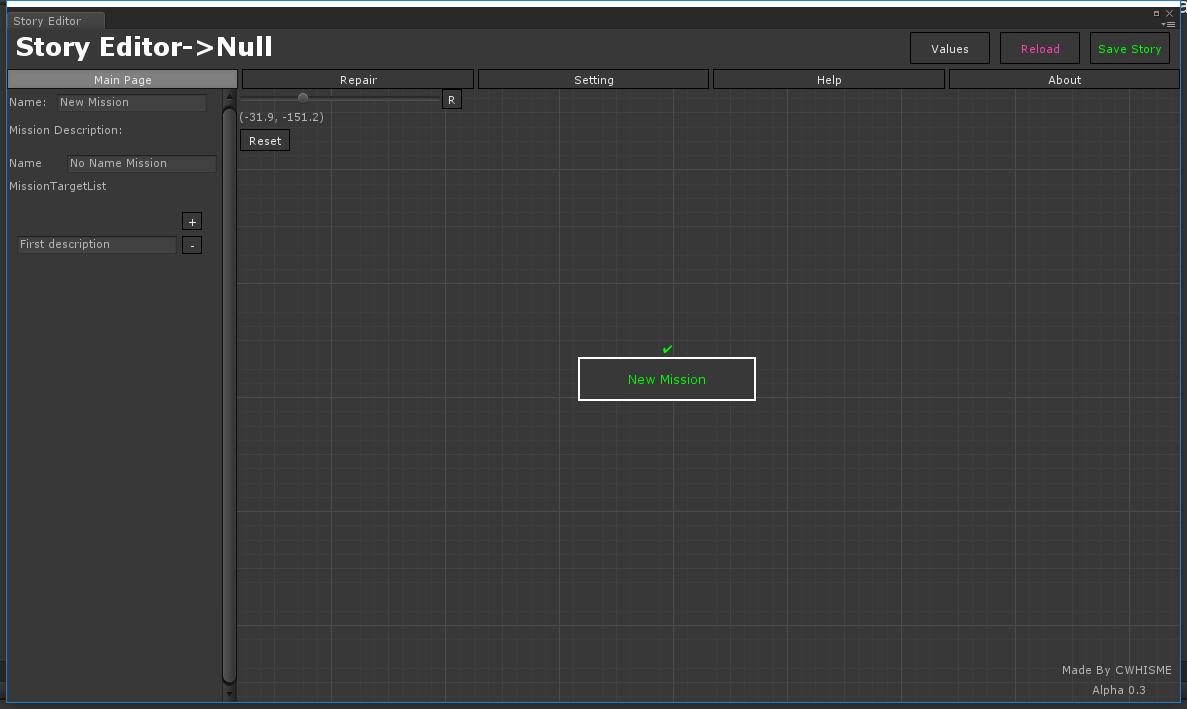The image size is (1187, 709).
Task: Open the Repair tab
Action: (x=358, y=80)
